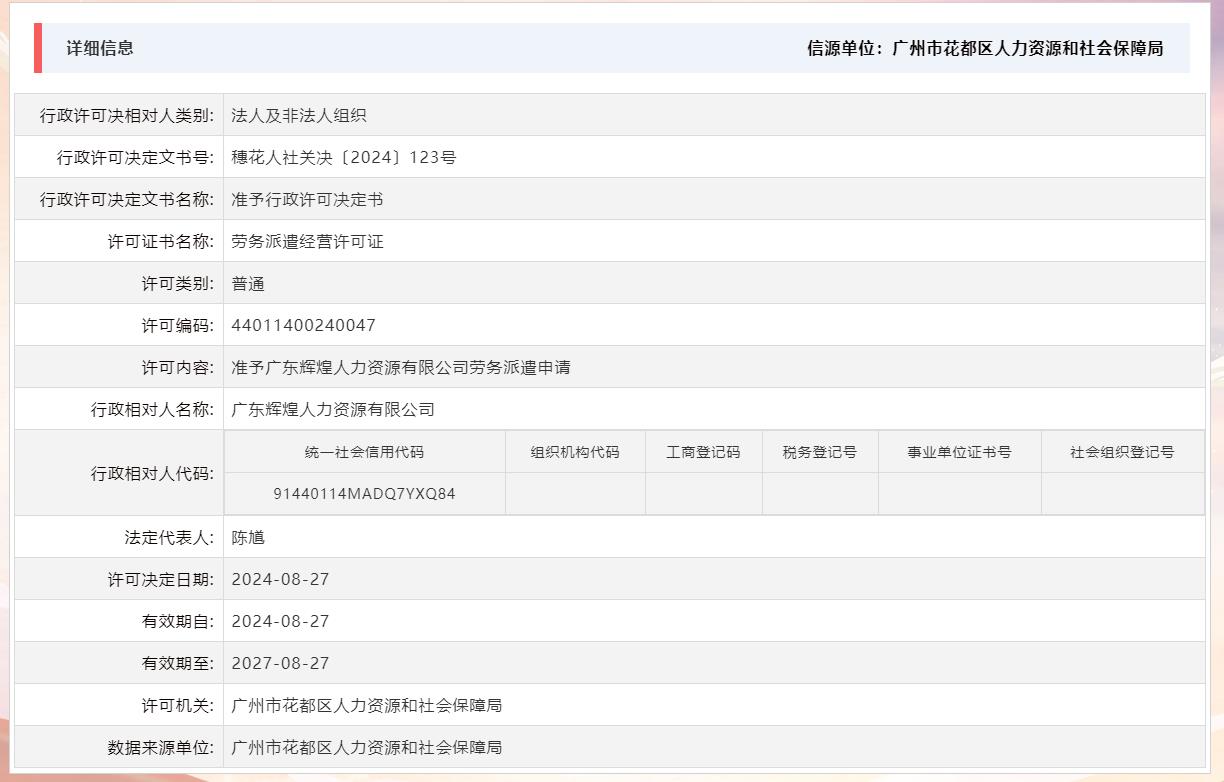Click the 事业单位证书号 column header
The height and width of the screenshot is (782, 1224).
coord(960,452)
